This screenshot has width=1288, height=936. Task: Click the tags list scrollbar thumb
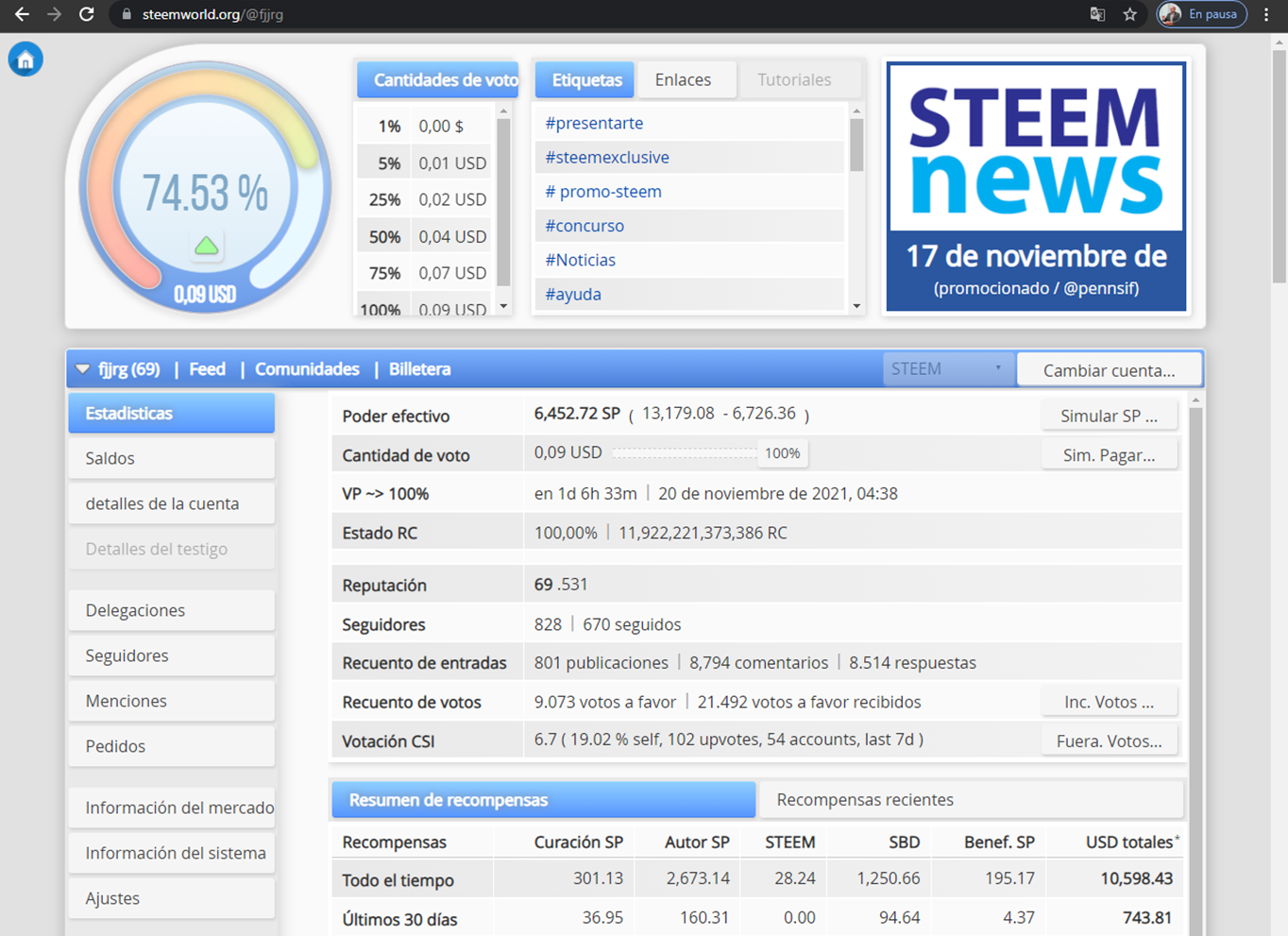tap(856, 145)
